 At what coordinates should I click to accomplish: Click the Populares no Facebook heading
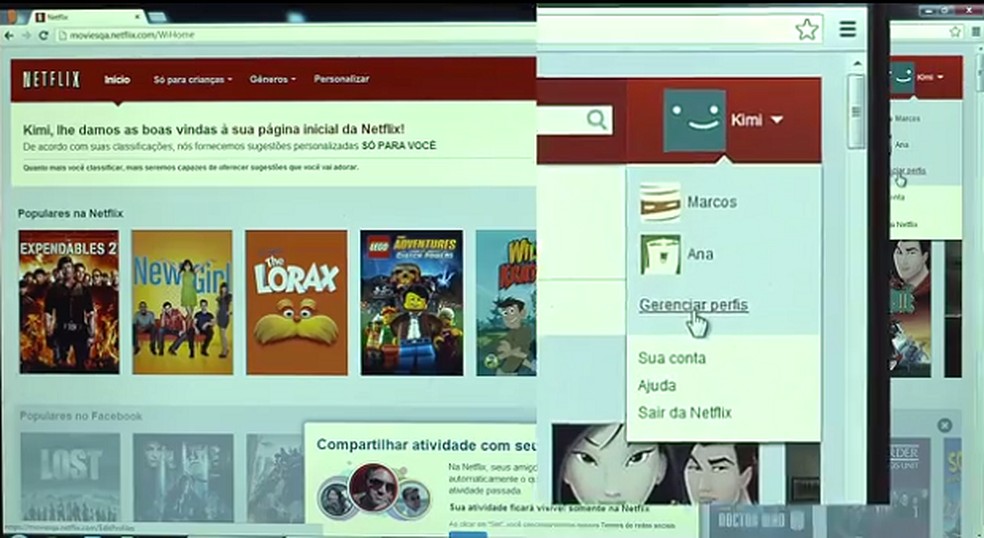pyautogui.click(x=81, y=416)
